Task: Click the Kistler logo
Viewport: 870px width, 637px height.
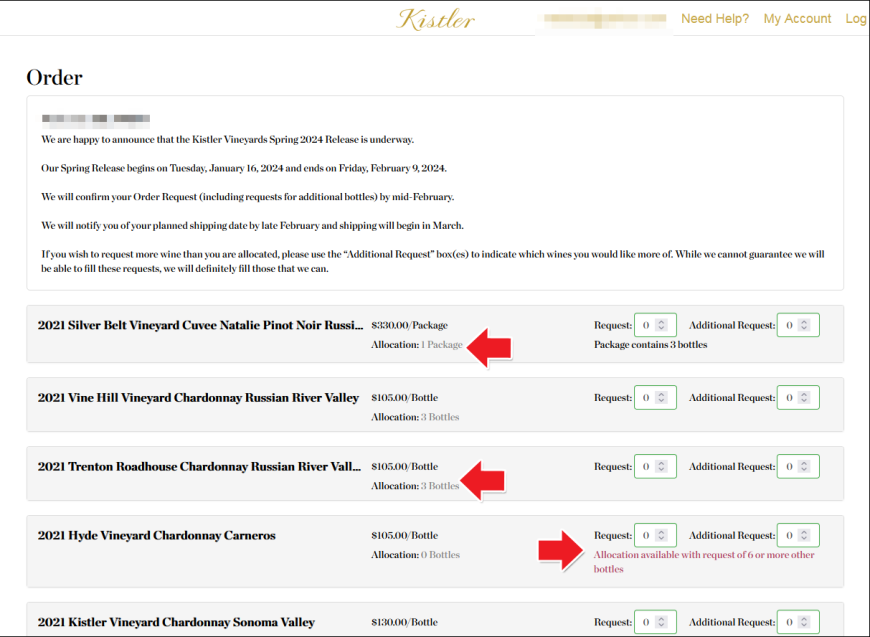Action: (436, 19)
